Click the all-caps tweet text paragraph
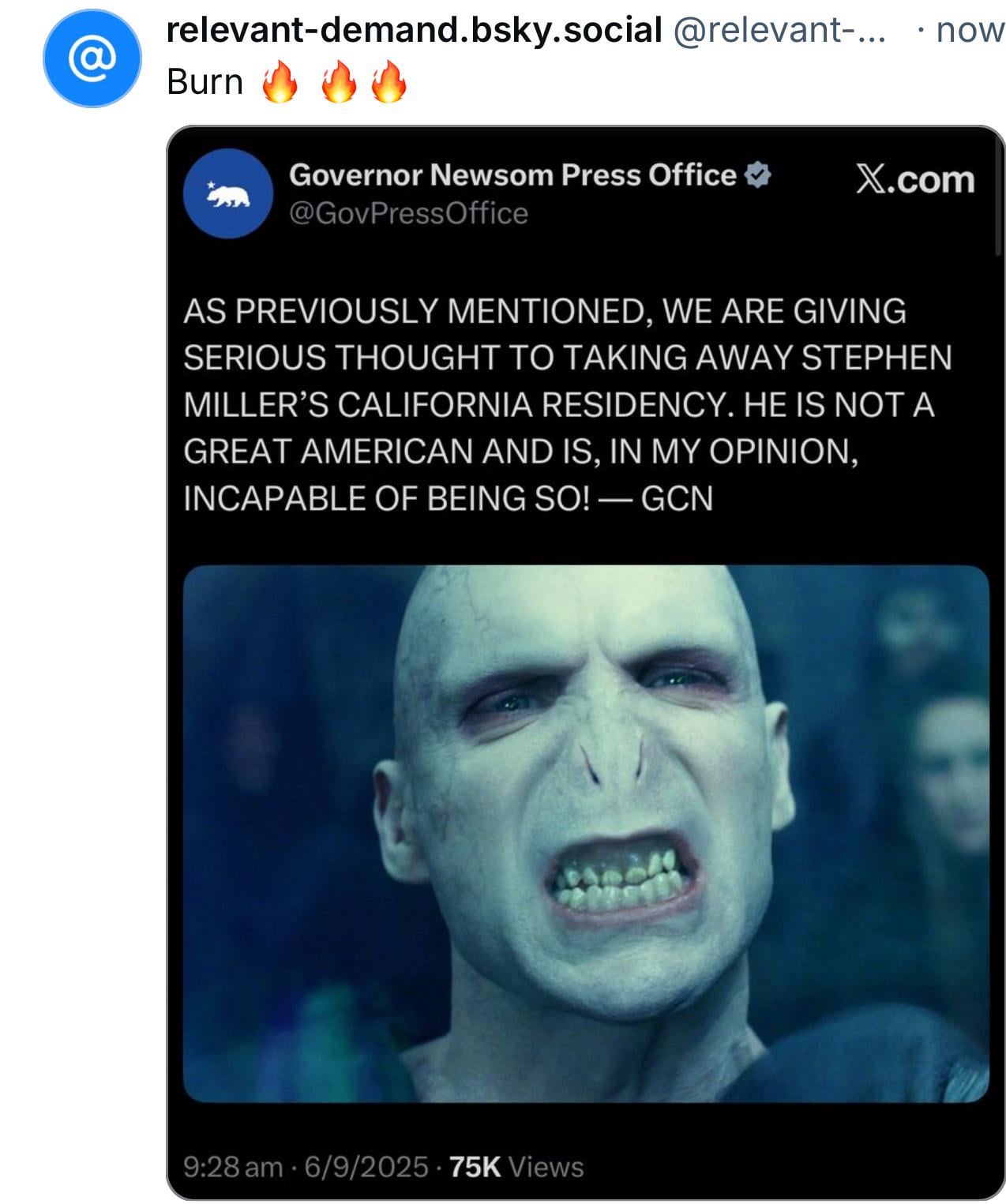 point(568,404)
